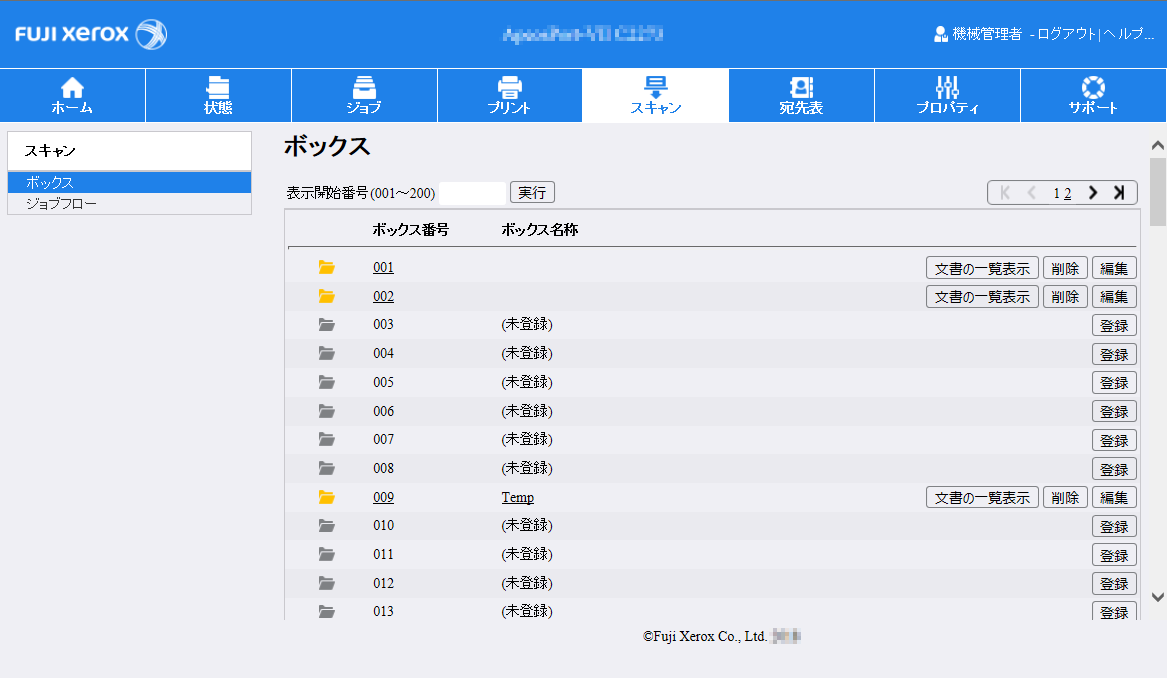Open box 001 via its number link
Viewport: 1167px width, 678px height.
[x=383, y=267]
